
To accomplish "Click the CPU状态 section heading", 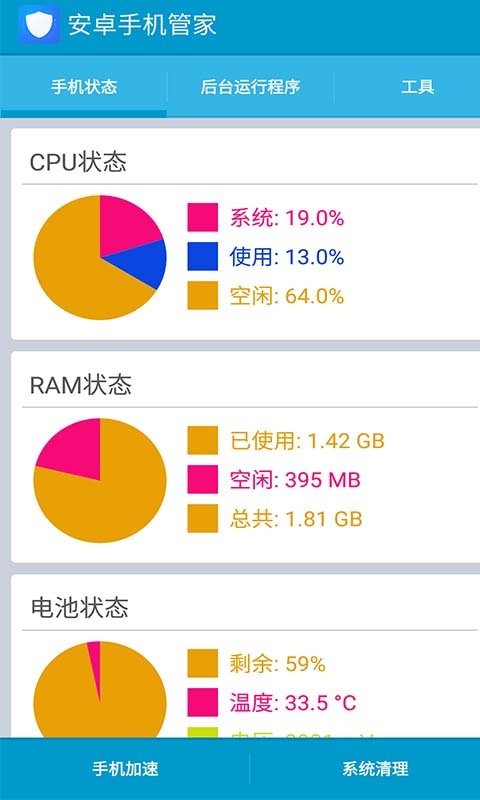I will point(78,162).
